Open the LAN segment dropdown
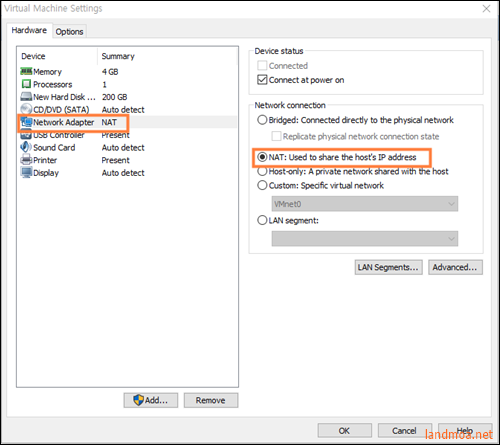 (x=365, y=239)
